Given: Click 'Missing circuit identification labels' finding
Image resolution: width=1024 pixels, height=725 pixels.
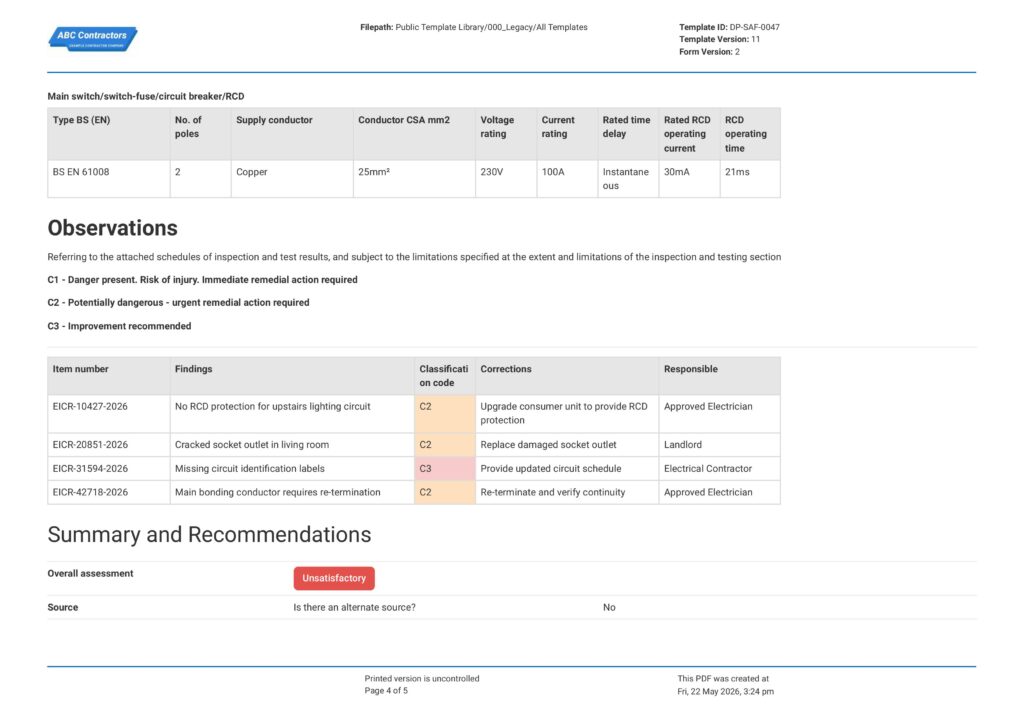Looking at the screenshot, I should click(249, 468).
